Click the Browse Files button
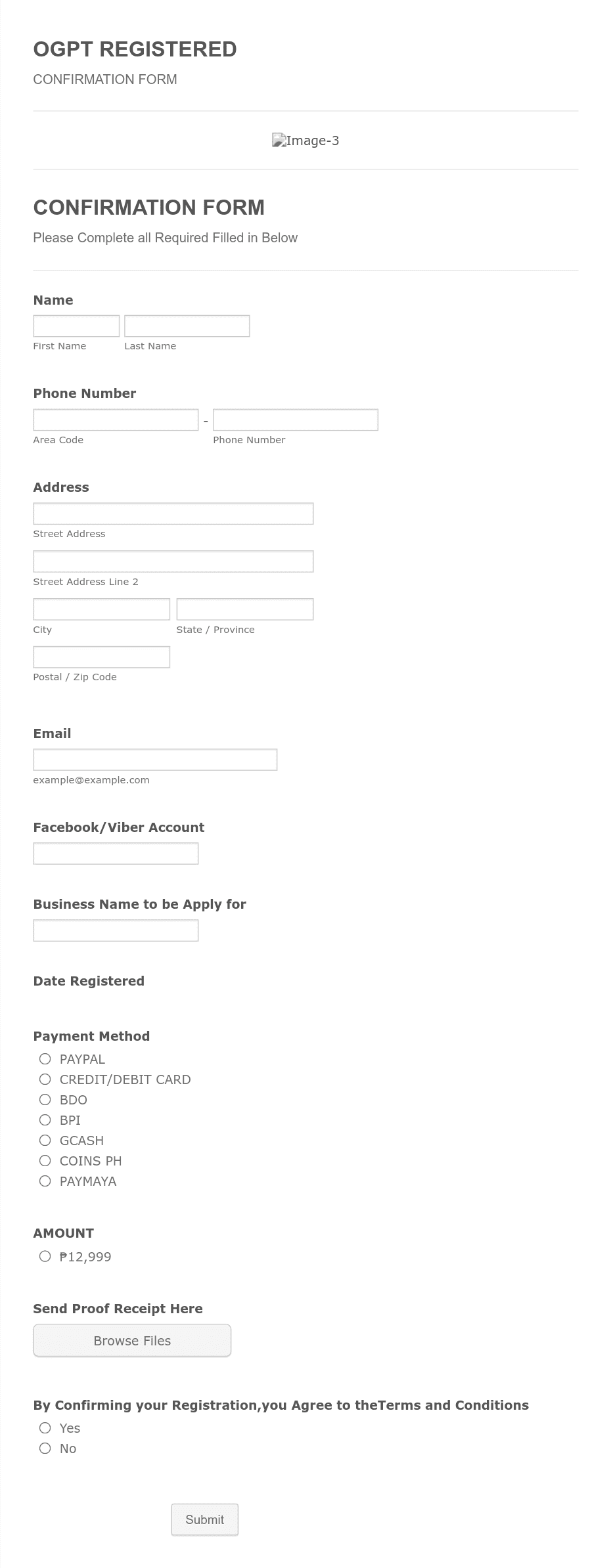 [131, 1340]
